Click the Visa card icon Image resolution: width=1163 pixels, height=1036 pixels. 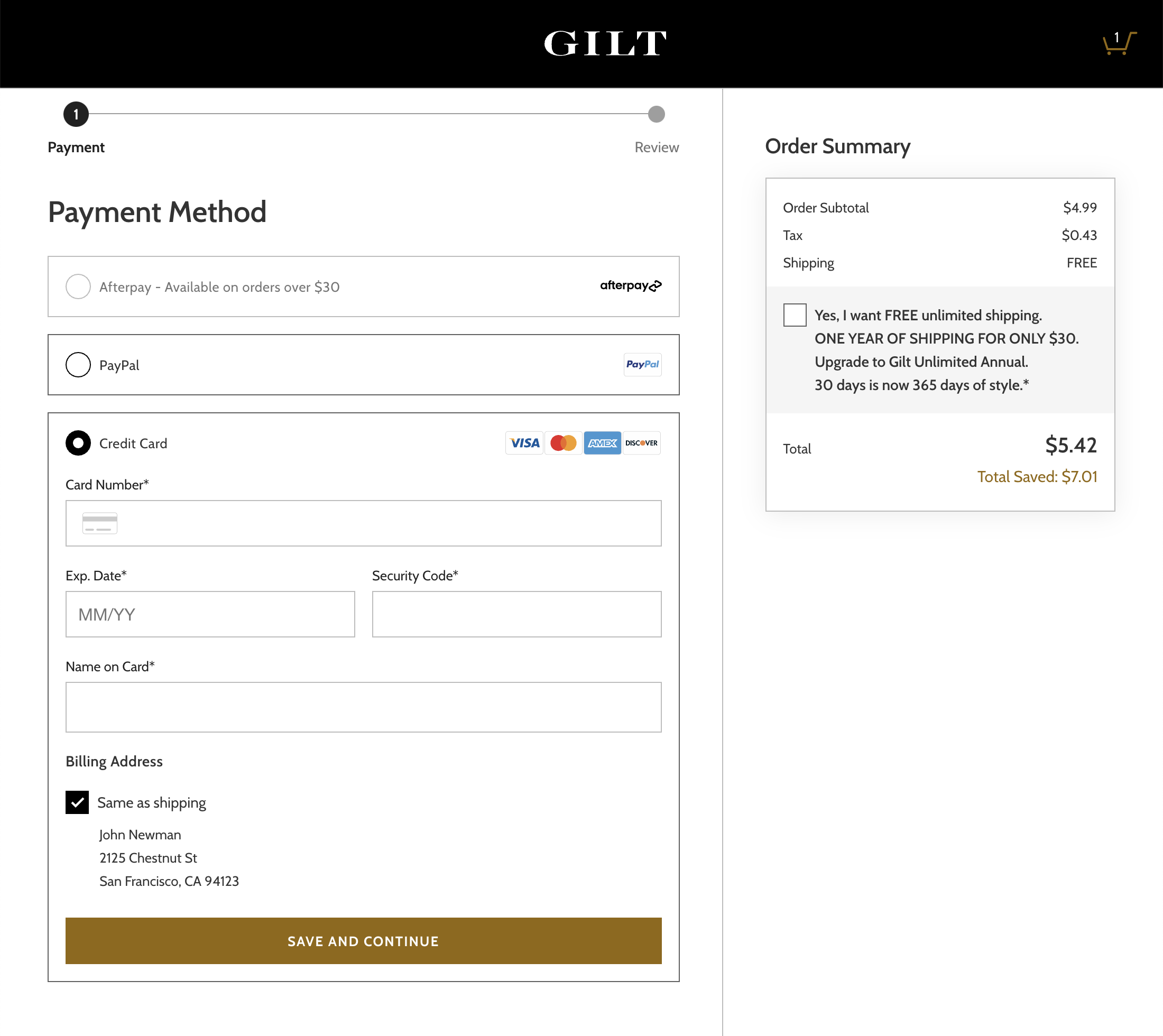tap(524, 443)
